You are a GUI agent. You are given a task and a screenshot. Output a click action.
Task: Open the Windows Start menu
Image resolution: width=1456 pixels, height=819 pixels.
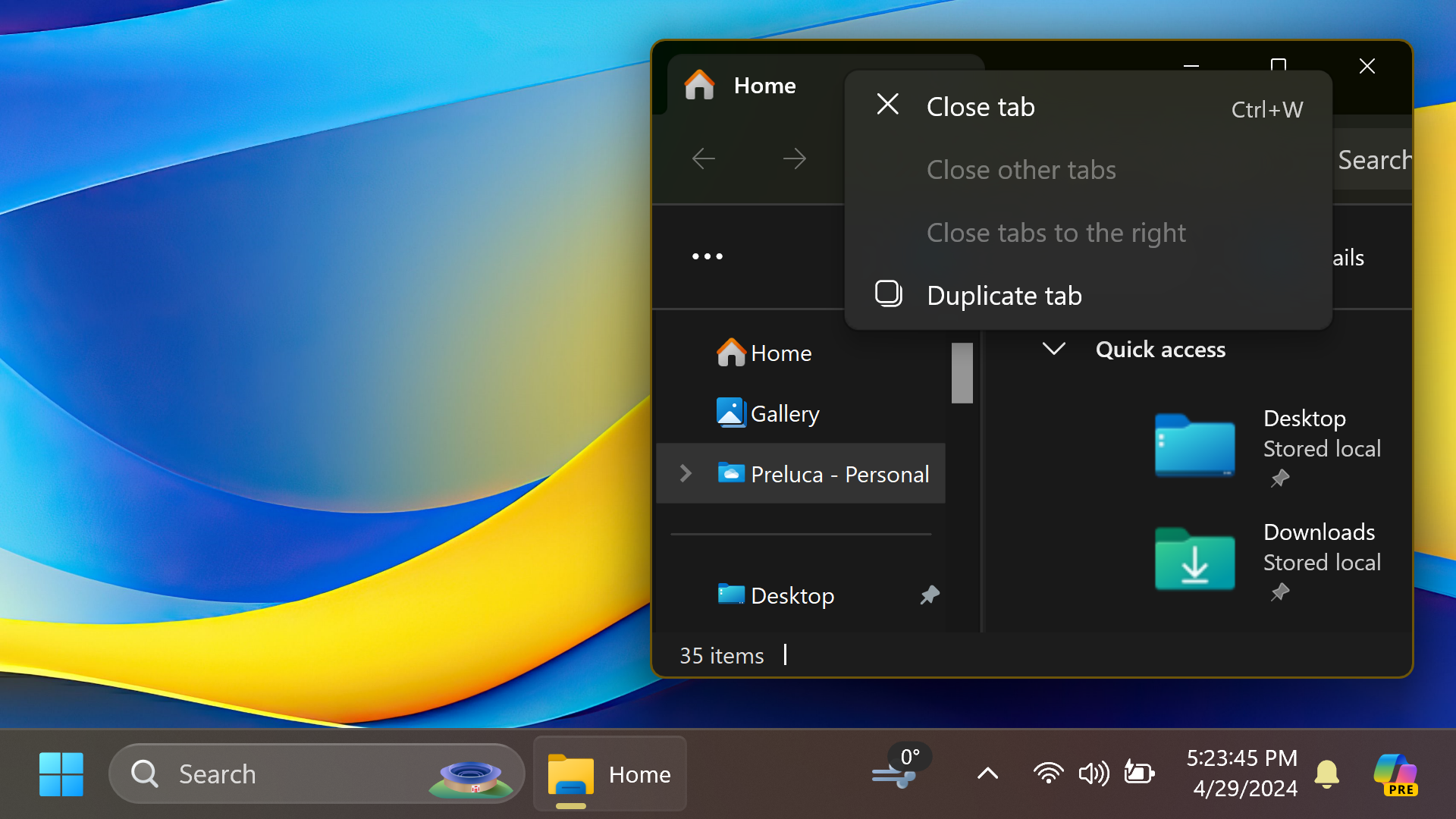[x=61, y=774]
